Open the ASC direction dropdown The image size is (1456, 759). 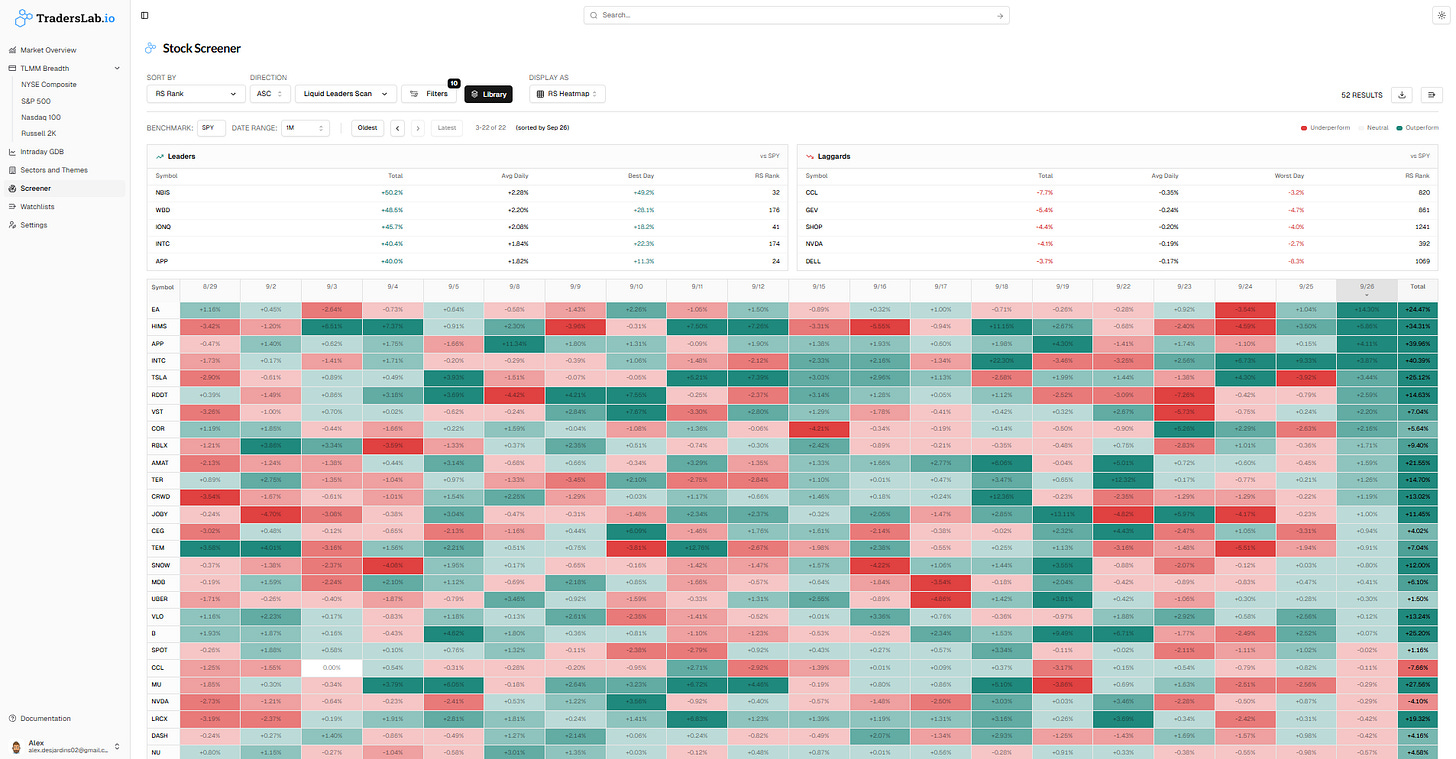(x=270, y=94)
